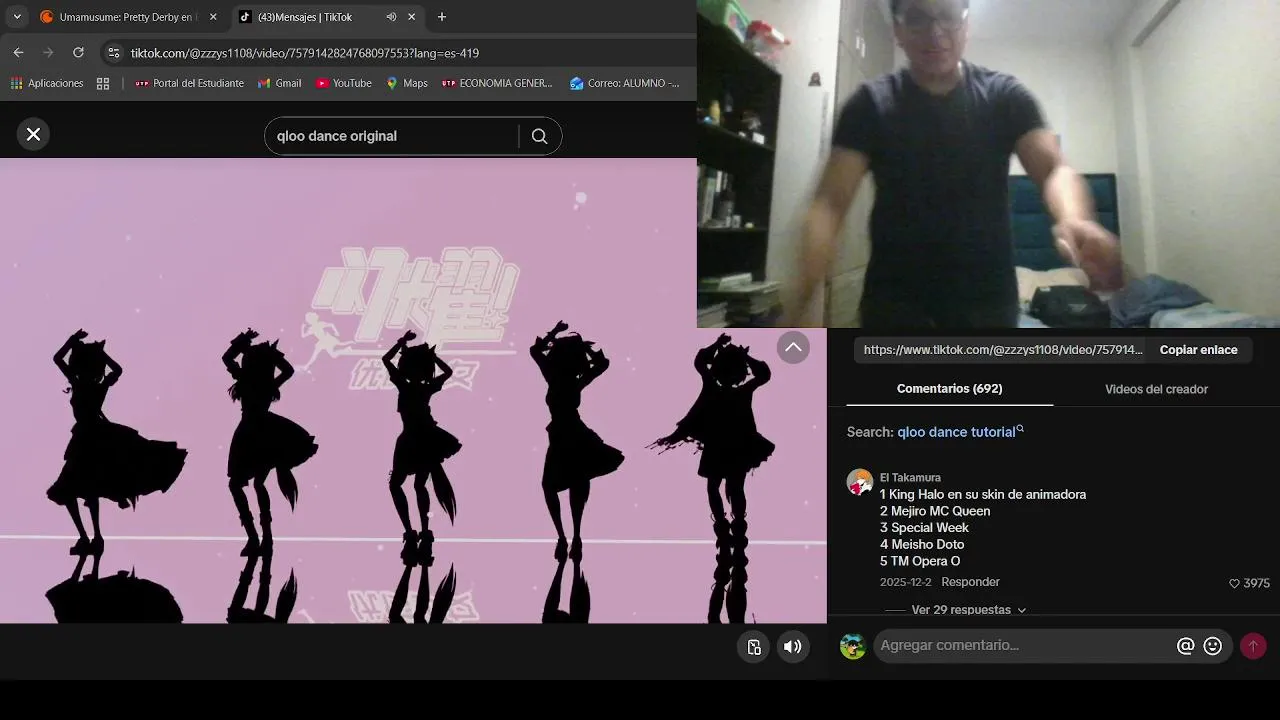
Task: Mute the TikTok video sound
Action: pos(792,646)
